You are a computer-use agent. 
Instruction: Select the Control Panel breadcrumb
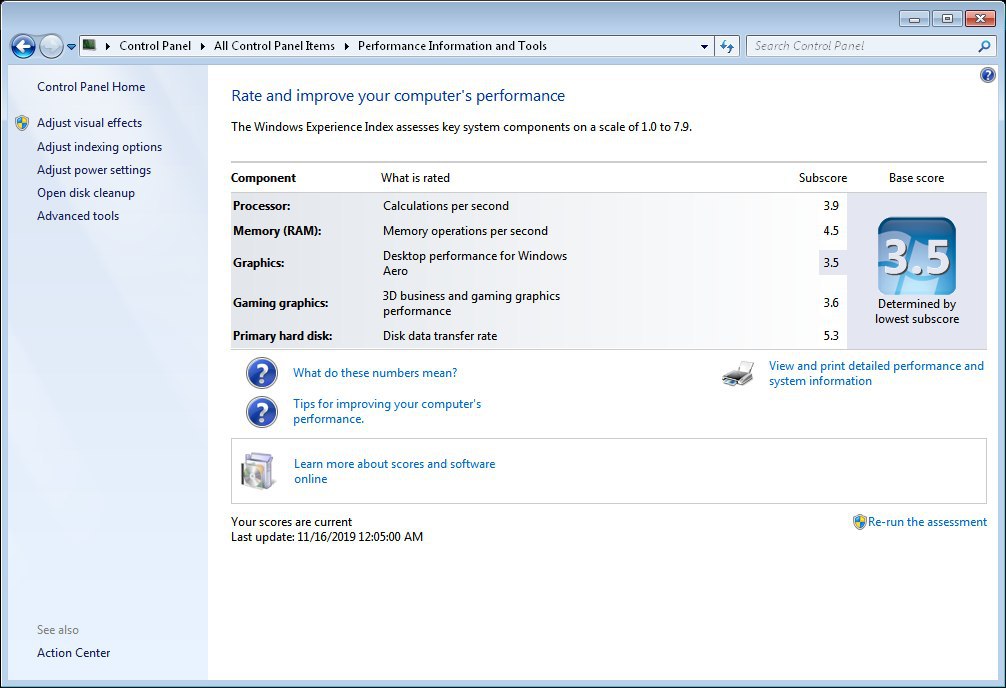(x=155, y=46)
